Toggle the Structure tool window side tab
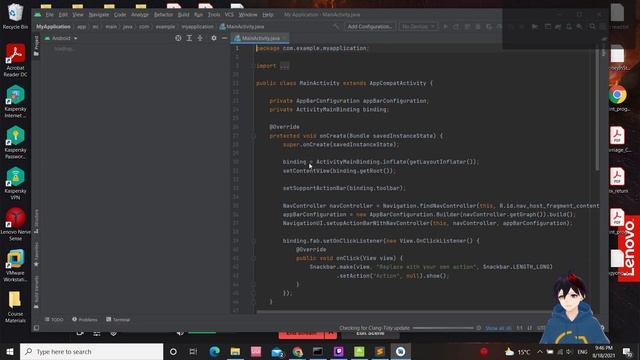The height and width of the screenshot is (360, 640). [36, 221]
